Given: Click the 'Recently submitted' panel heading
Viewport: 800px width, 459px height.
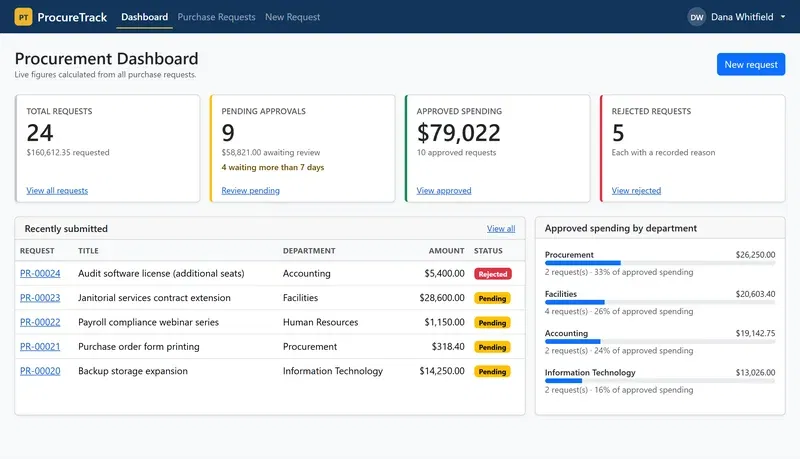Looking at the screenshot, I should [66, 228].
